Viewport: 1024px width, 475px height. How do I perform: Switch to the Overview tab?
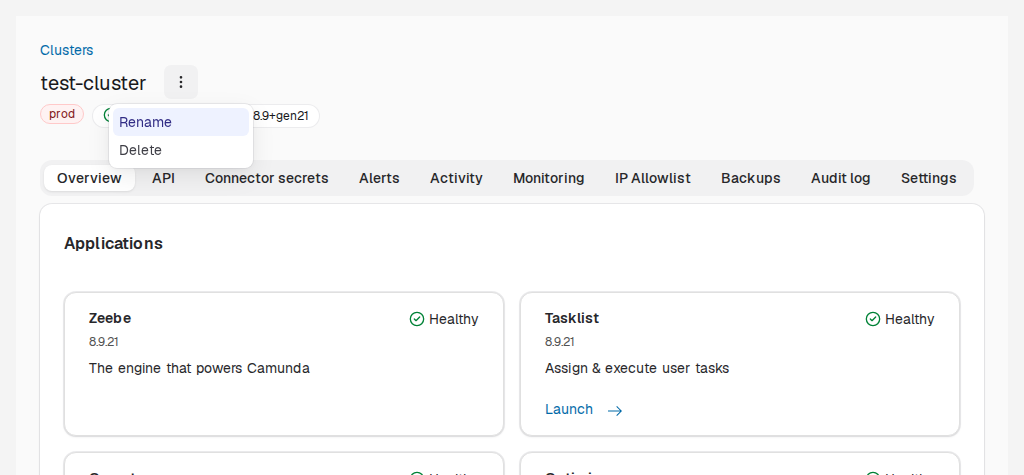[x=89, y=178]
